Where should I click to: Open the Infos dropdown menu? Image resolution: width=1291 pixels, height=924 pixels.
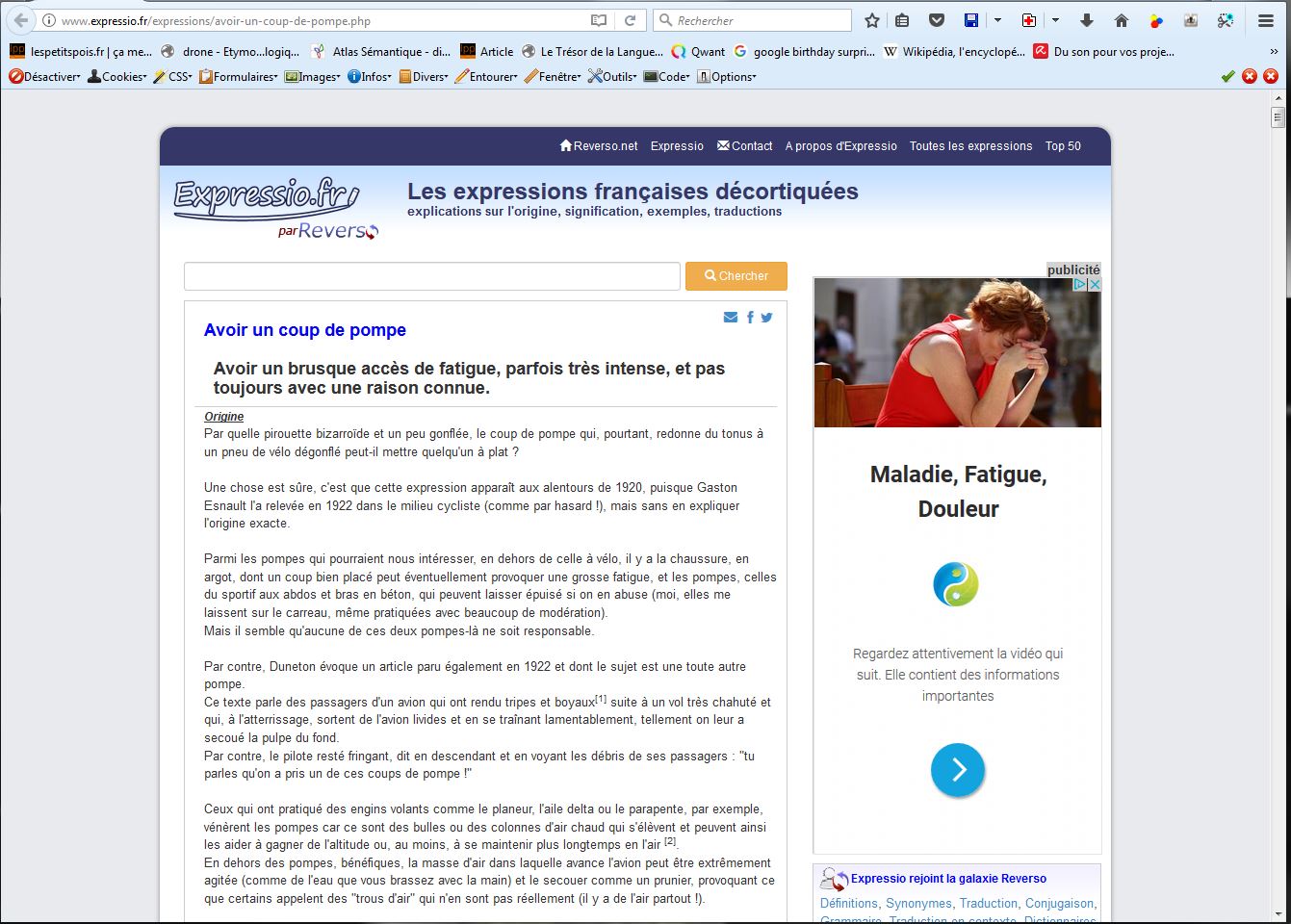(x=370, y=76)
